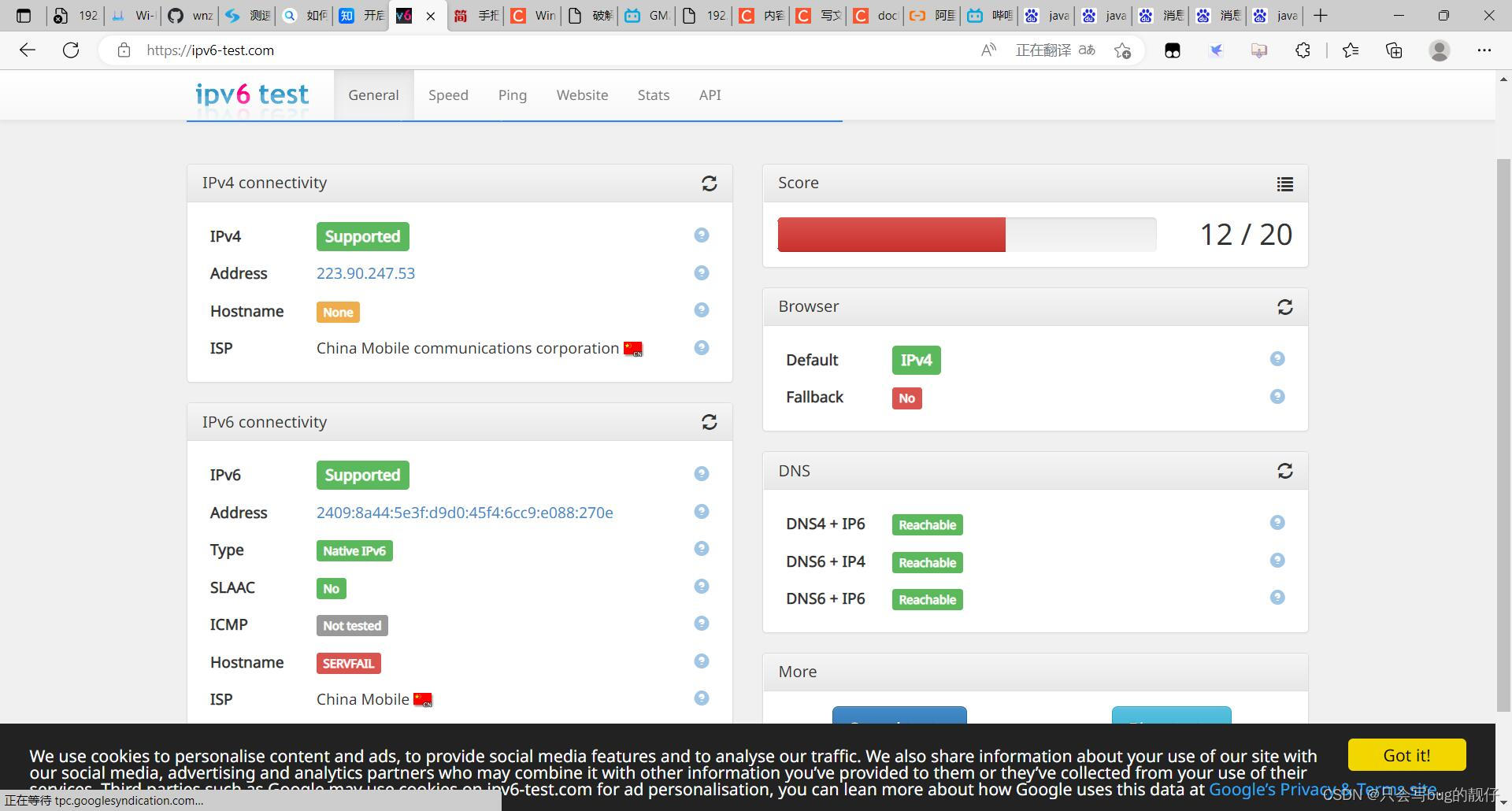Open the IPv6 address 2409:8a44 link

[x=465, y=513]
